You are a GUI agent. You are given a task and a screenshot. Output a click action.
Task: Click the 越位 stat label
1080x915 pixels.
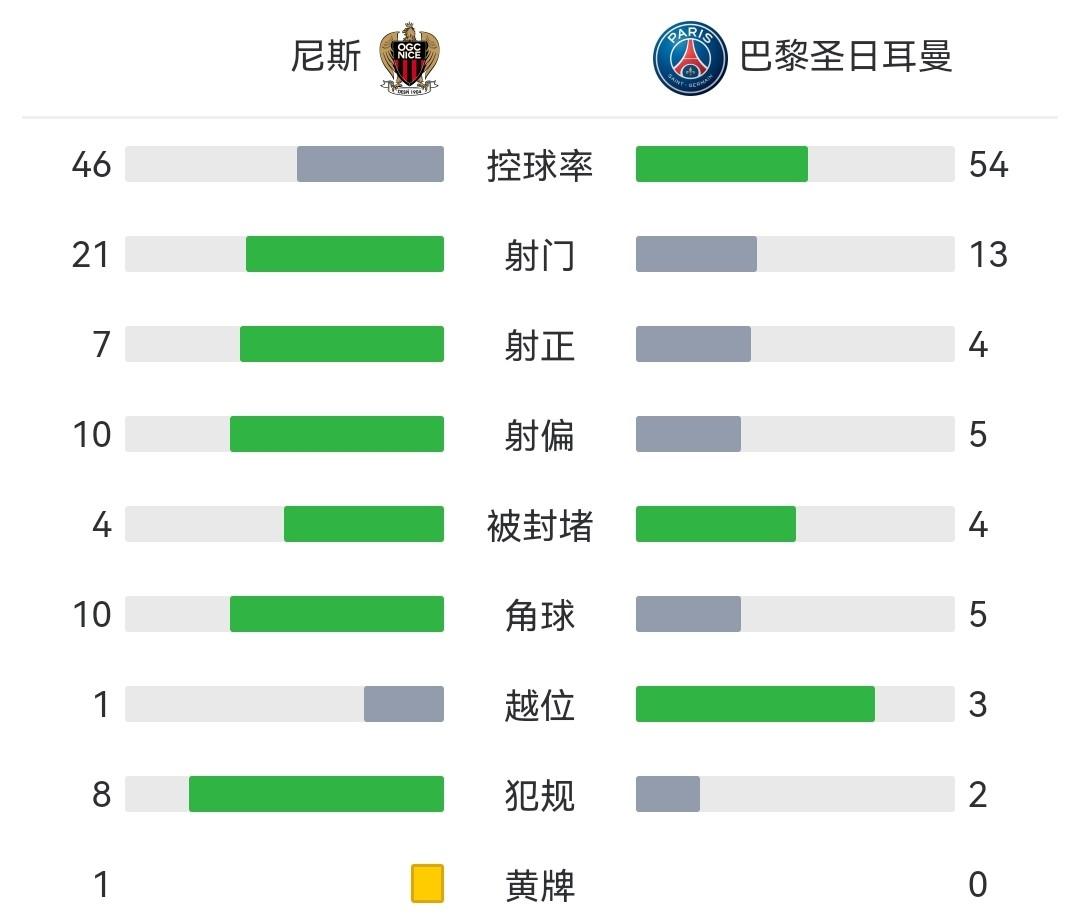(x=540, y=705)
